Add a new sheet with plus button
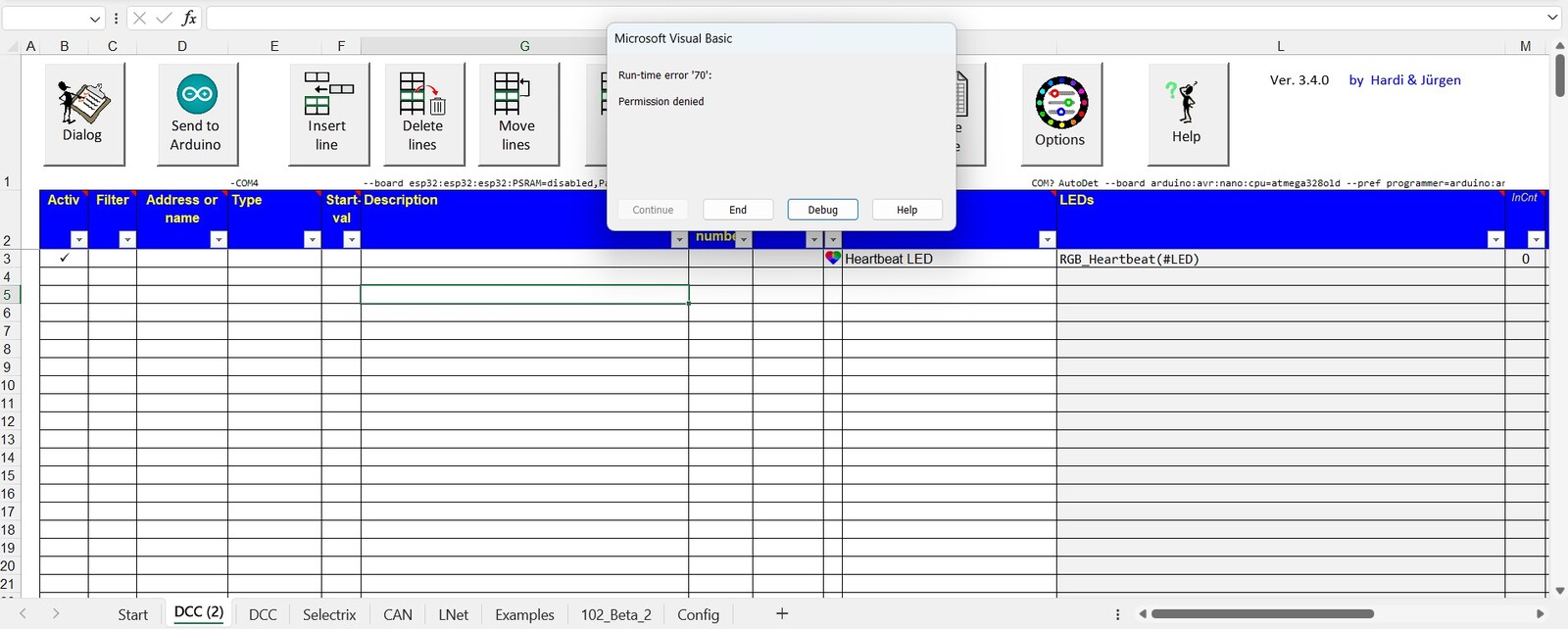1568x629 pixels. pos(782,613)
